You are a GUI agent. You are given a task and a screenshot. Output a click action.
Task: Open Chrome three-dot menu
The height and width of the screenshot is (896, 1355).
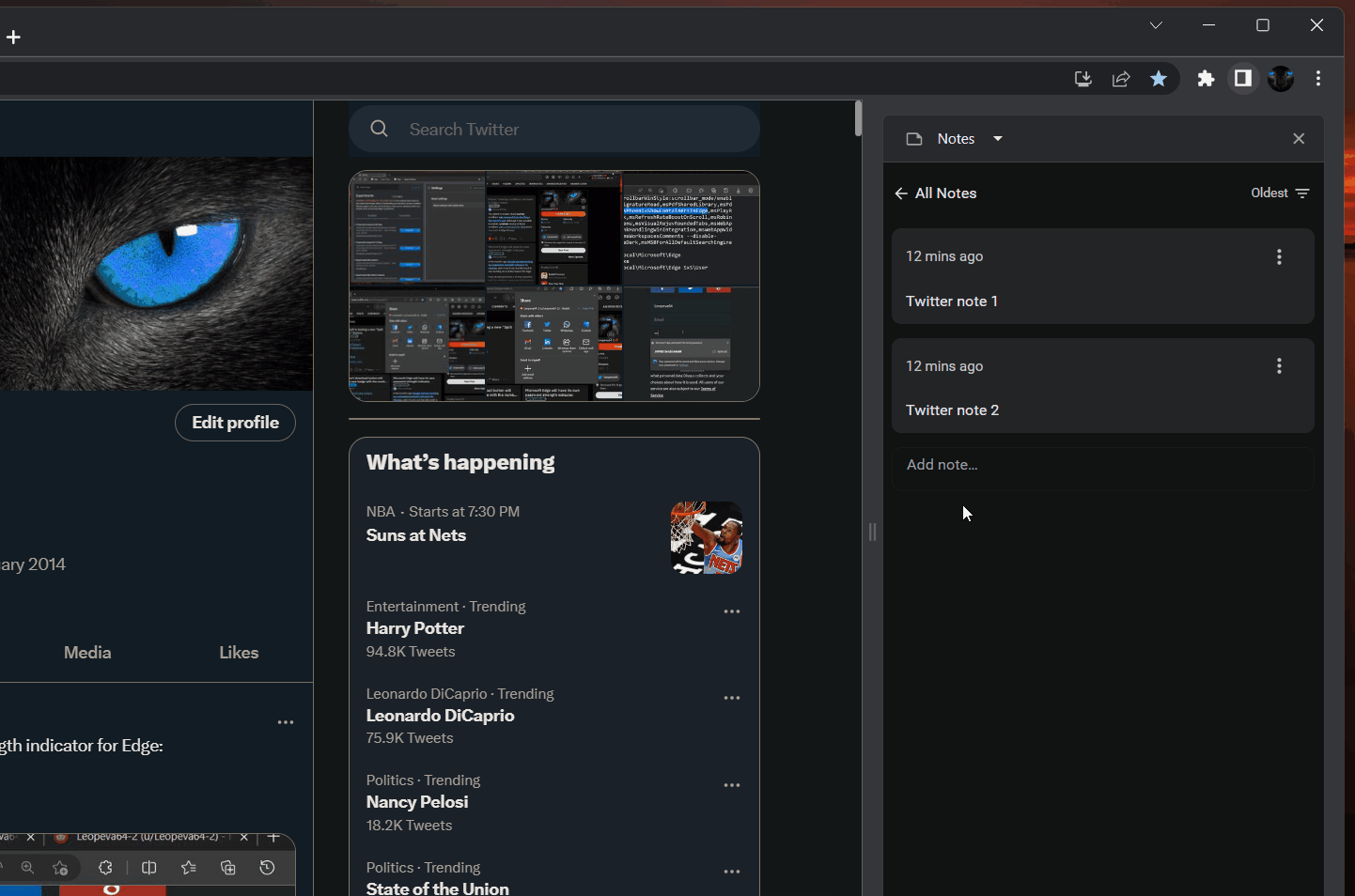click(1318, 79)
